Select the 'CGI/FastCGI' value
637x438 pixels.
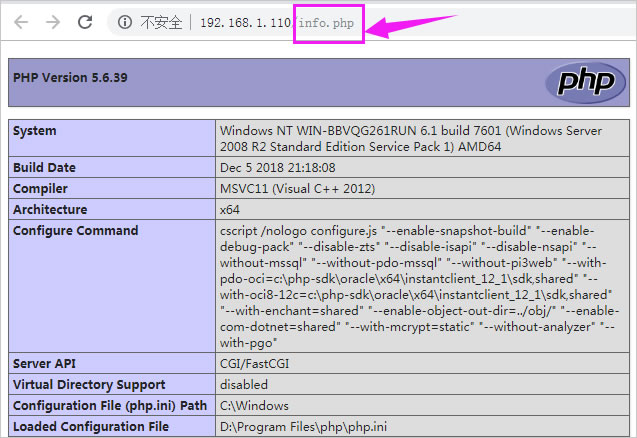pos(254,364)
